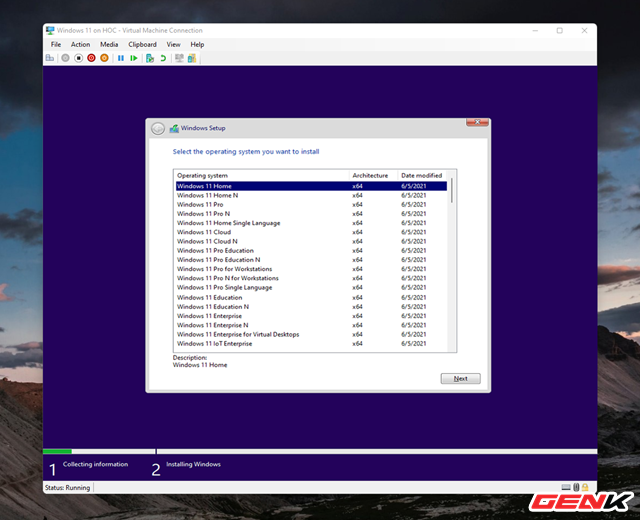Screen dimensions: 640x520
Task: Click the red Shut Down icon
Action: [x=91, y=58]
